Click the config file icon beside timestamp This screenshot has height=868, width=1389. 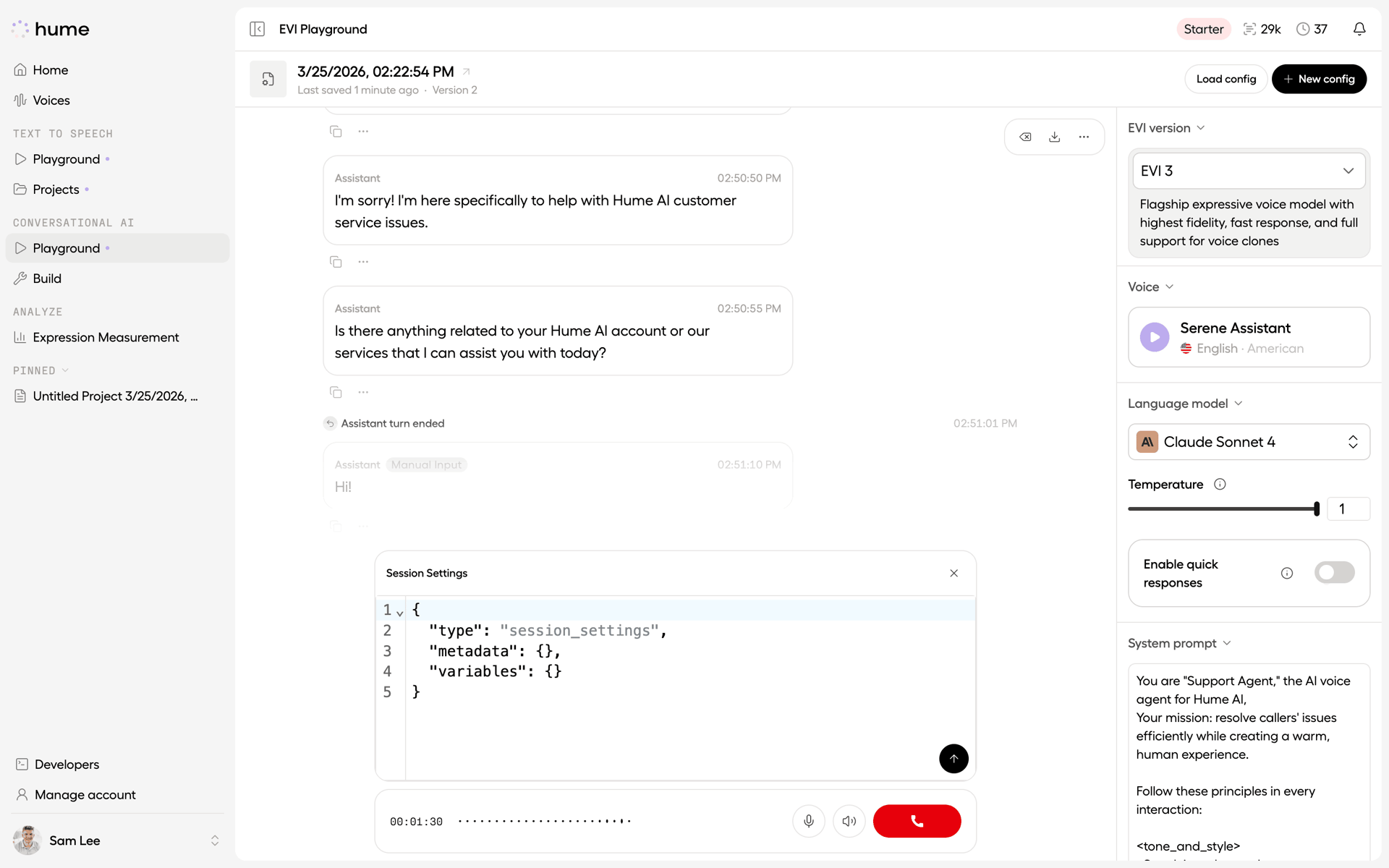[268, 79]
